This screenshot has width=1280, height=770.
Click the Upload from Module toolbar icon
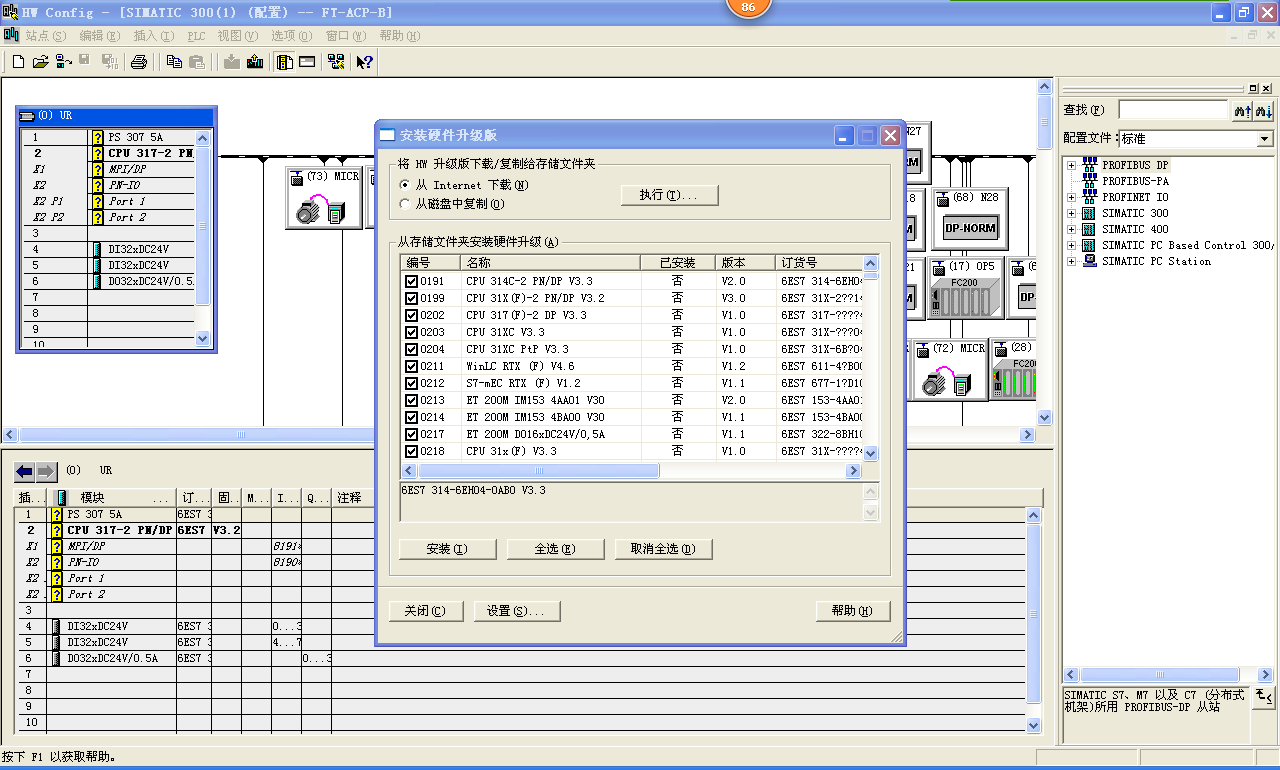tap(255, 62)
